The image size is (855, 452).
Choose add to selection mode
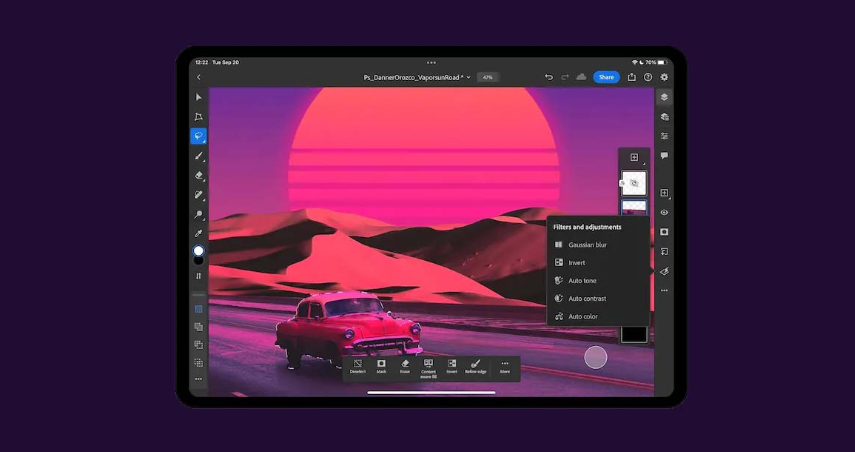tap(198, 327)
